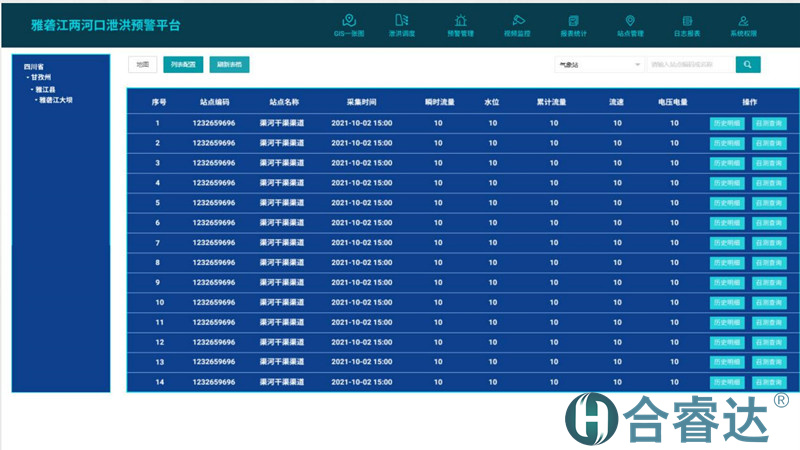Click 历史明细 for row 1
This screenshot has width=800, height=450.
(x=727, y=123)
